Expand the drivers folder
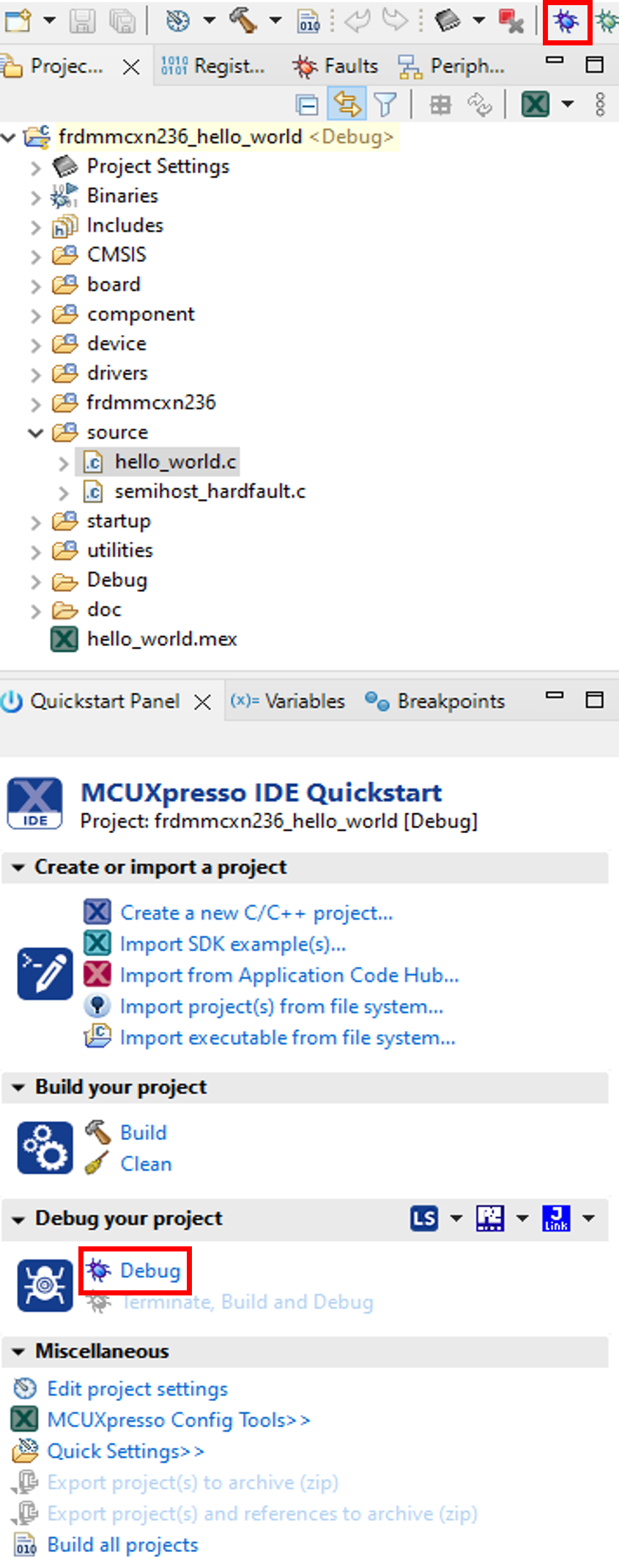 [35, 374]
